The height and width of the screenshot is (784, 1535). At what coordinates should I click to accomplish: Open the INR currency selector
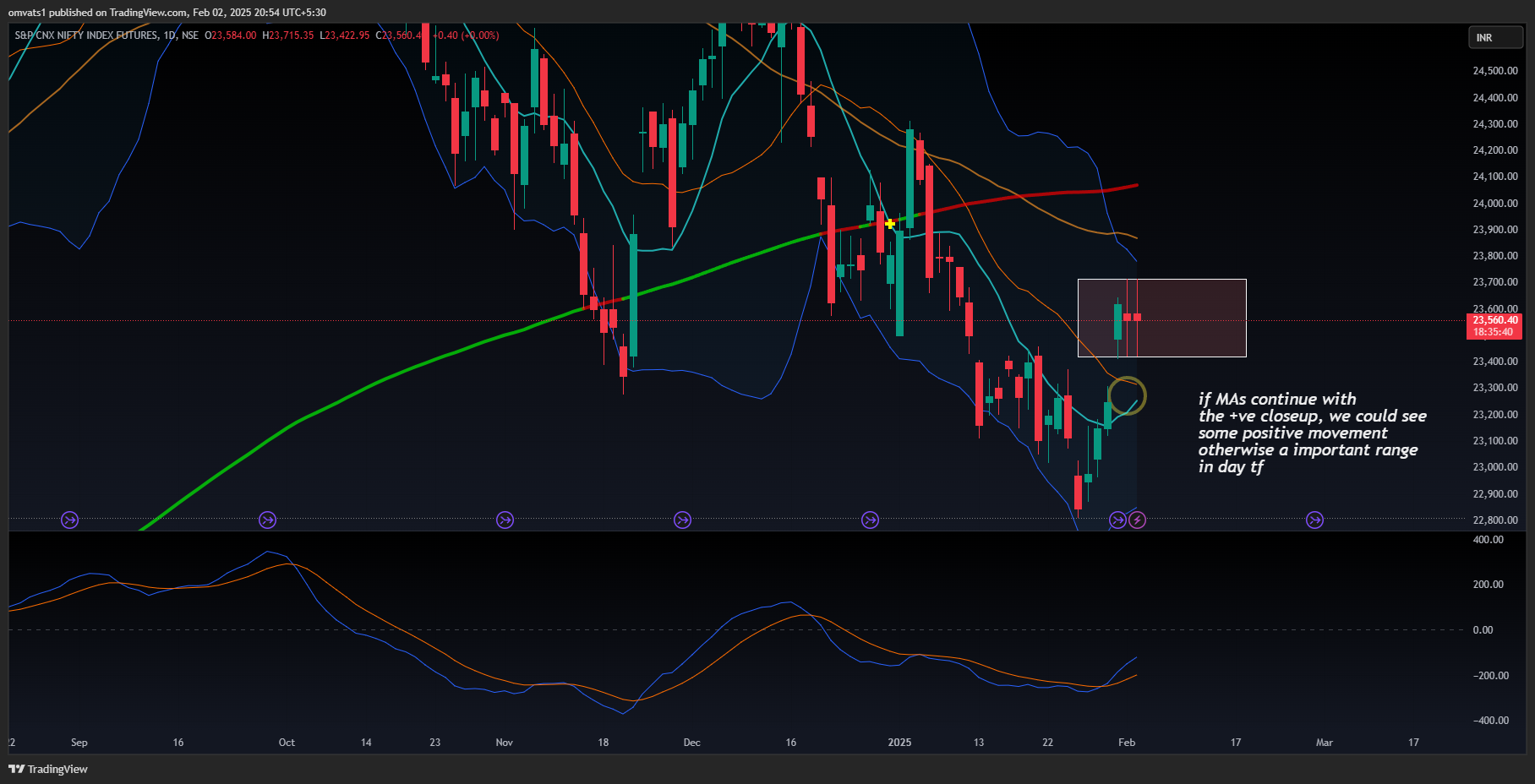1495,38
